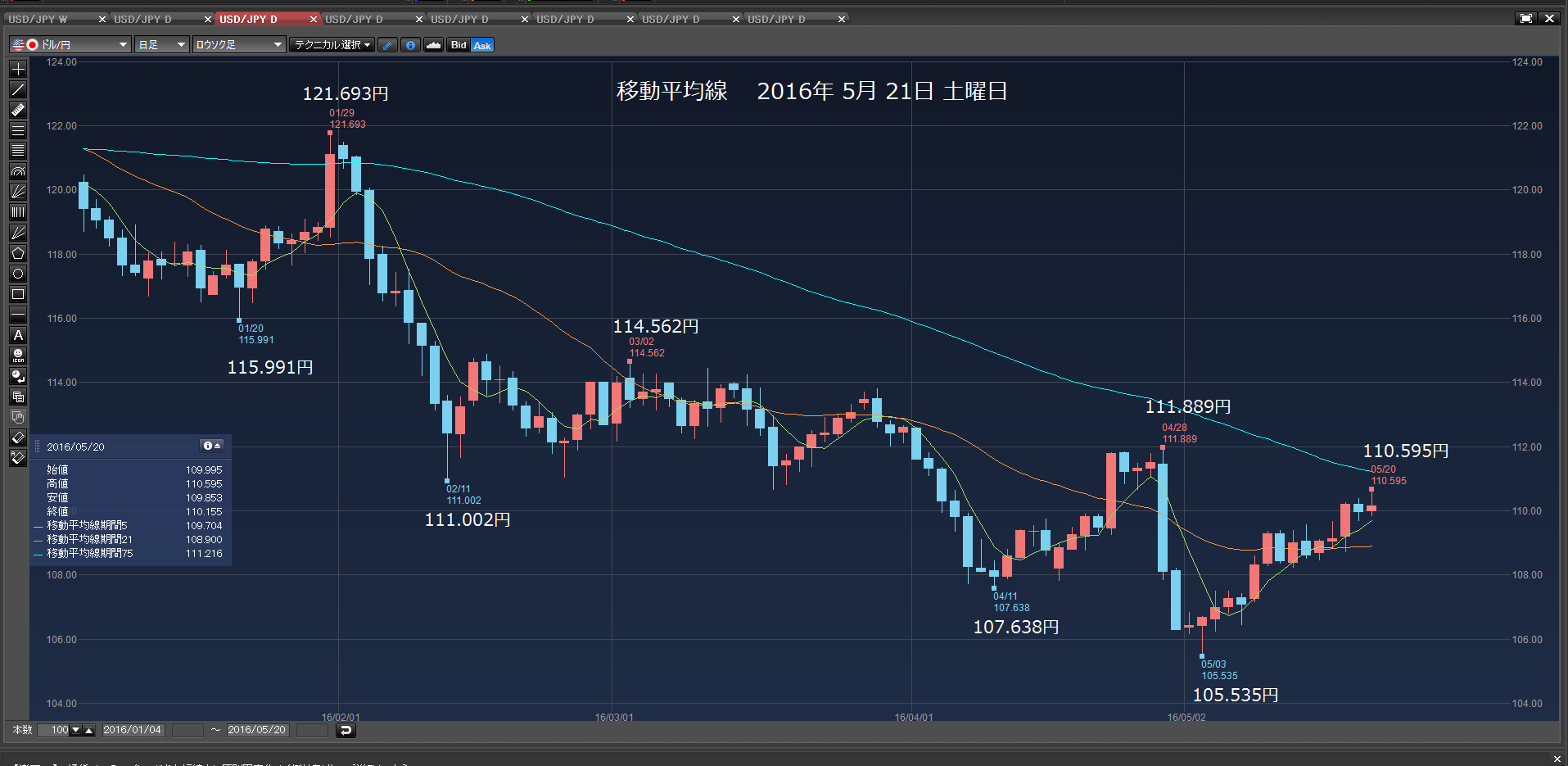Select the vertical lines time zone tool
1568x766 pixels.
[18, 212]
